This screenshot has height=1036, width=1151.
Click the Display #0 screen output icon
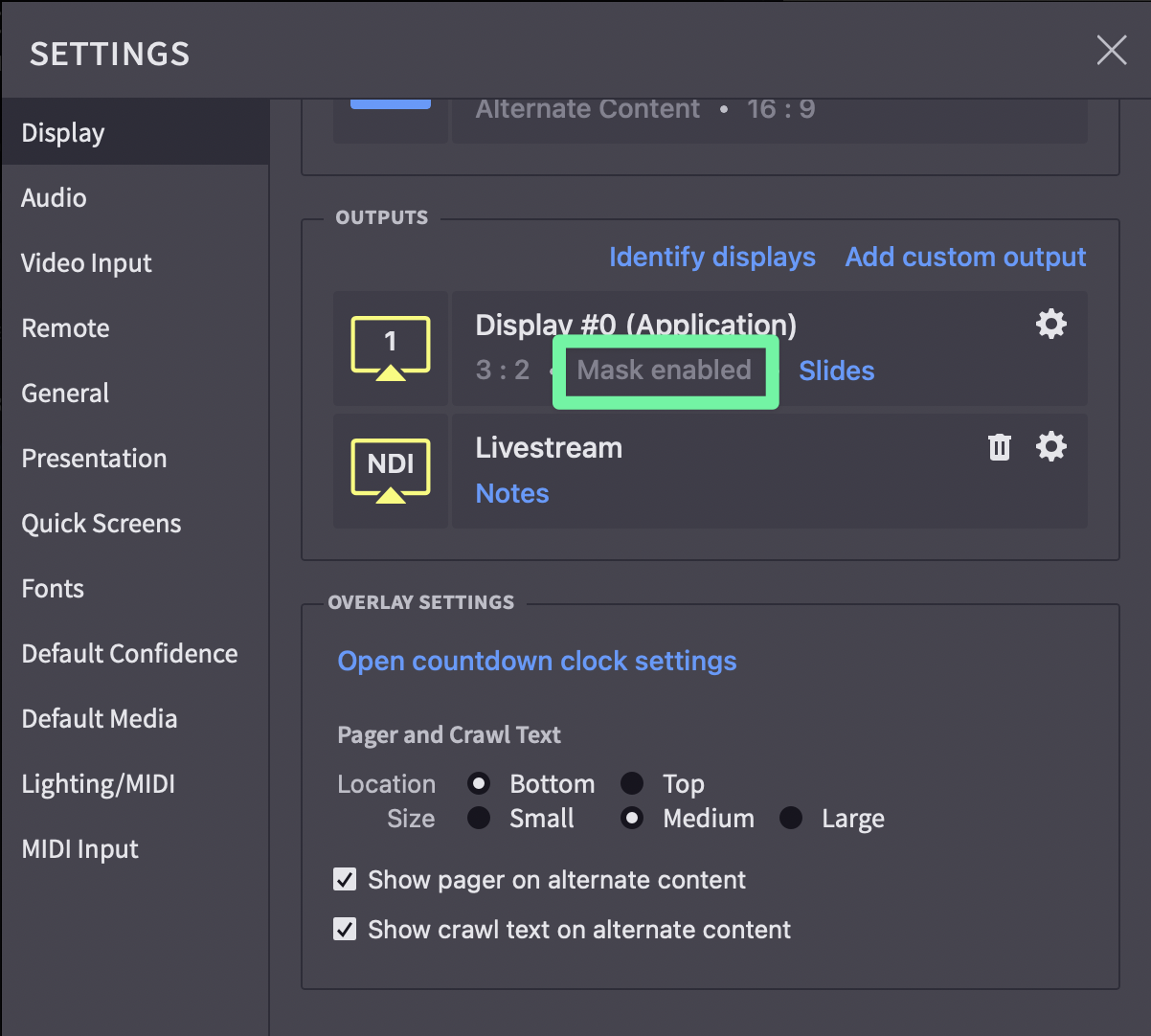391,349
